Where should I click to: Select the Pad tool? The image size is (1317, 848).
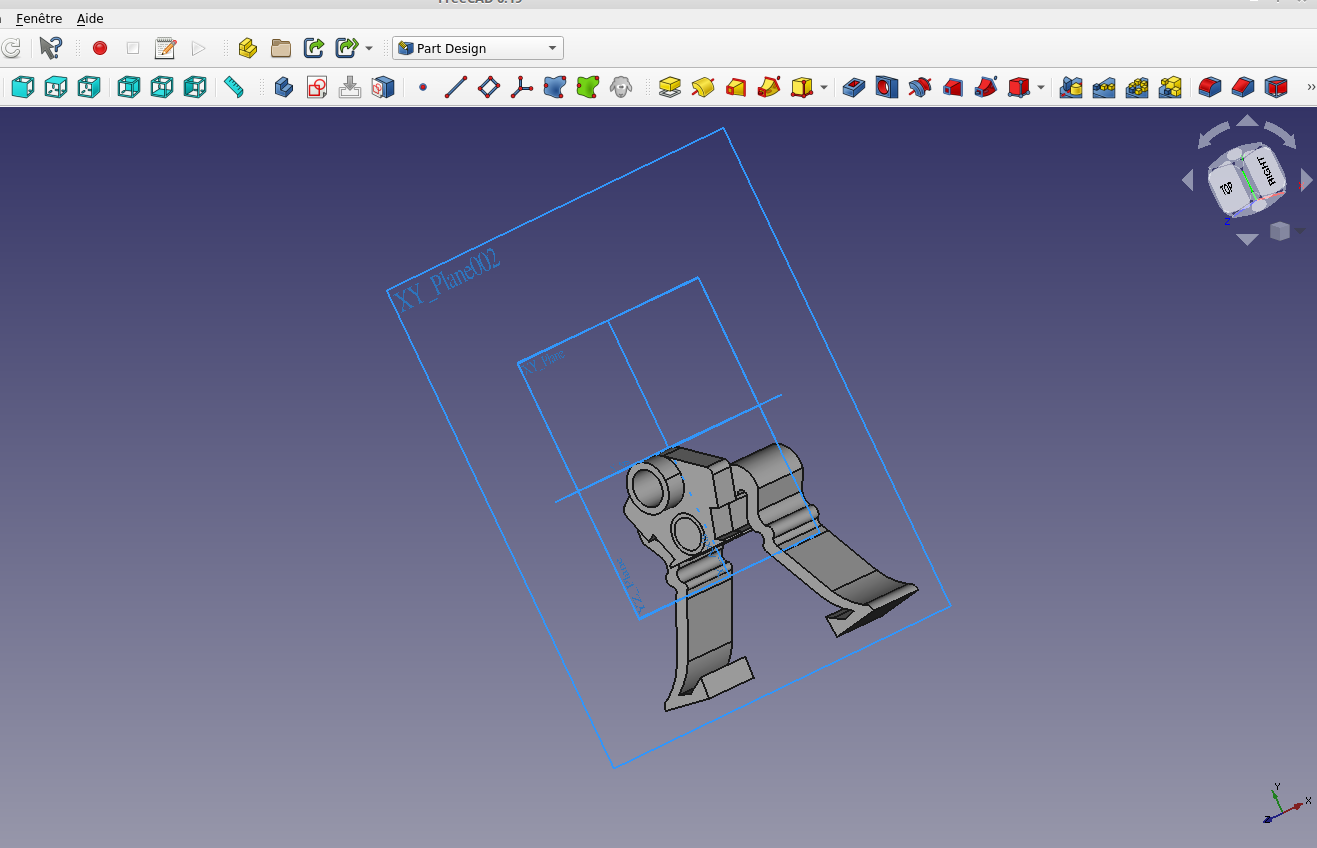(670, 88)
